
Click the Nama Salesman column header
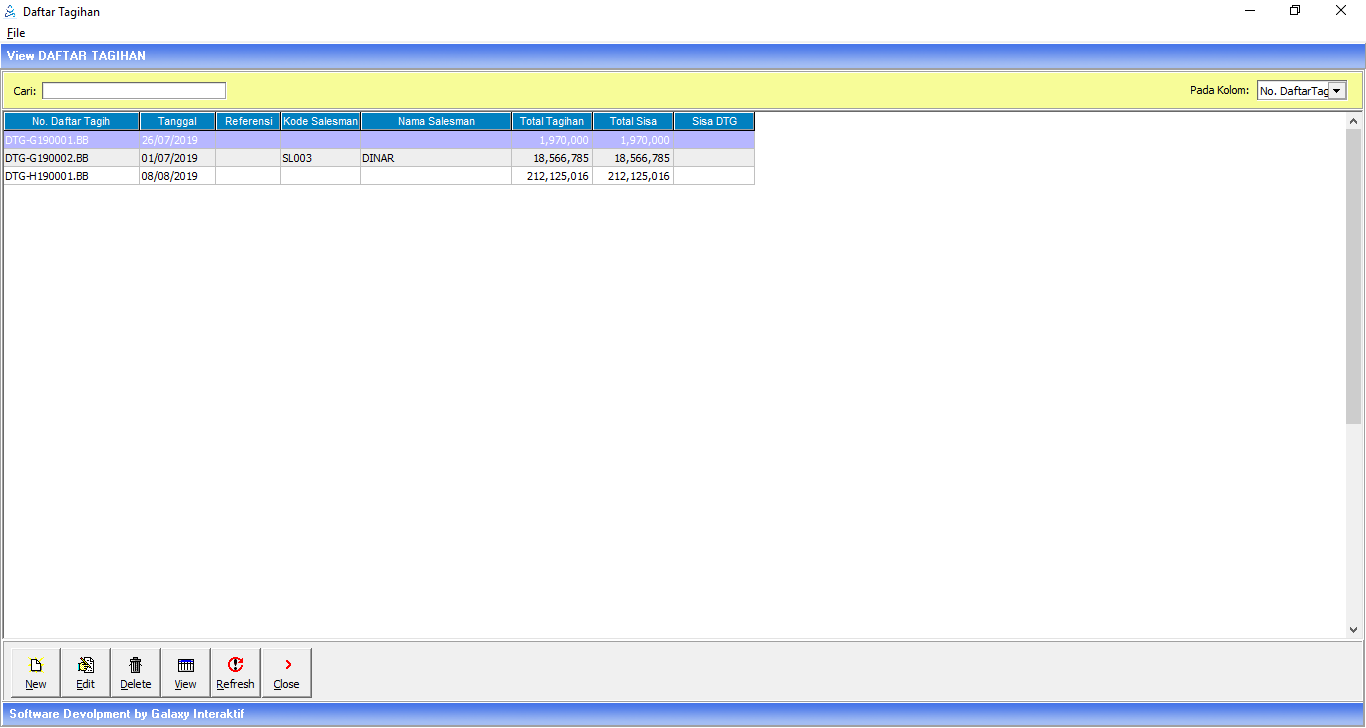coord(436,122)
